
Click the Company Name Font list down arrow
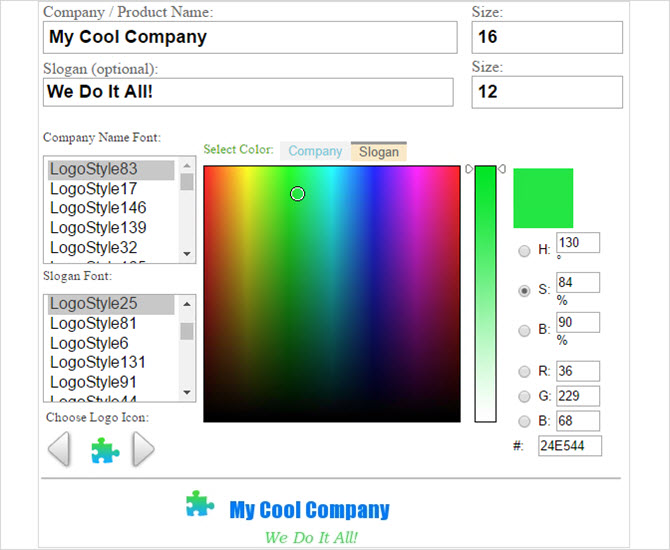click(x=187, y=254)
